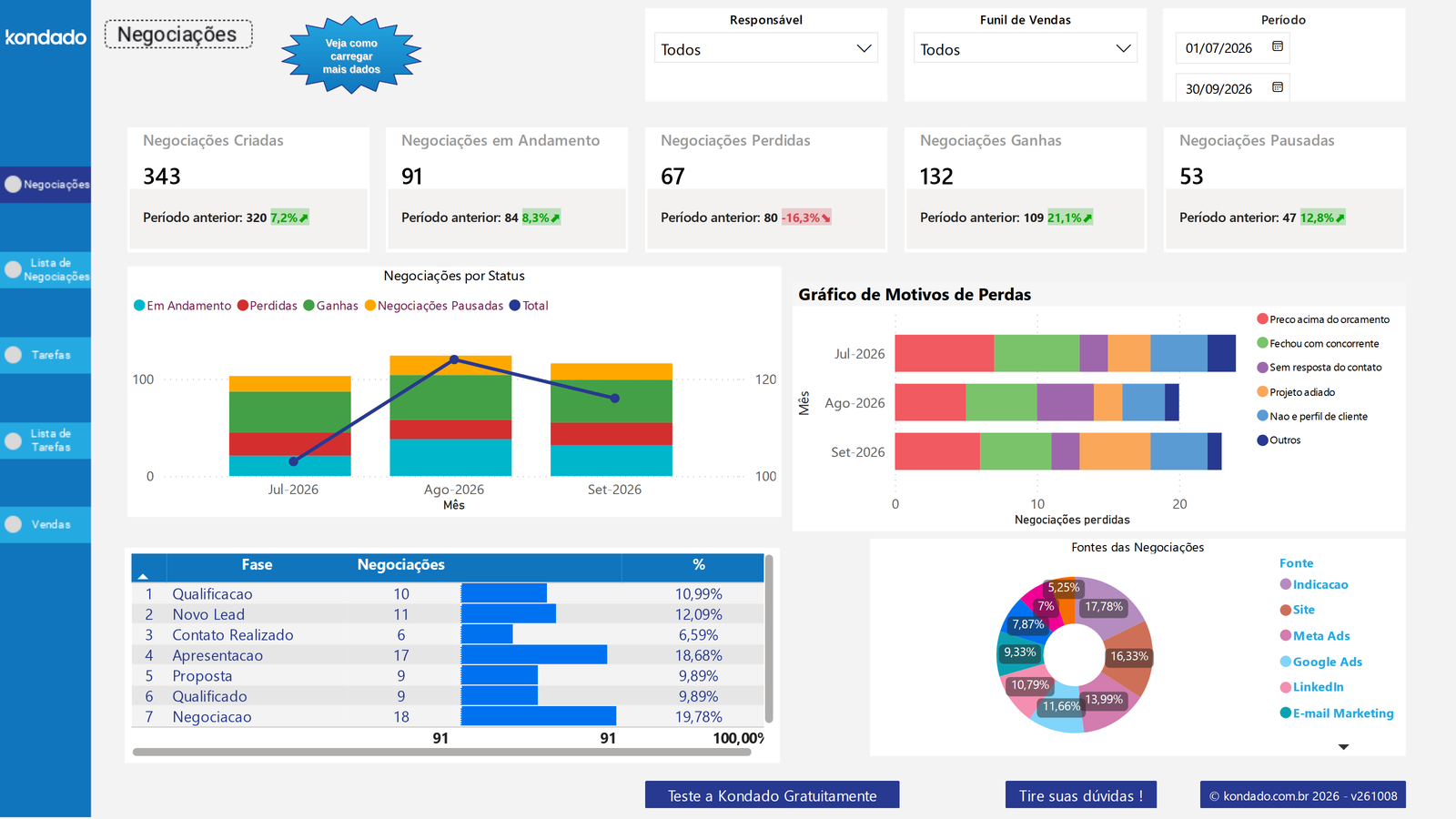Open the end date calendar picker icon
Viewport: 1456px width, 819px height.
pyautogui.click(x=1278, y=87)
